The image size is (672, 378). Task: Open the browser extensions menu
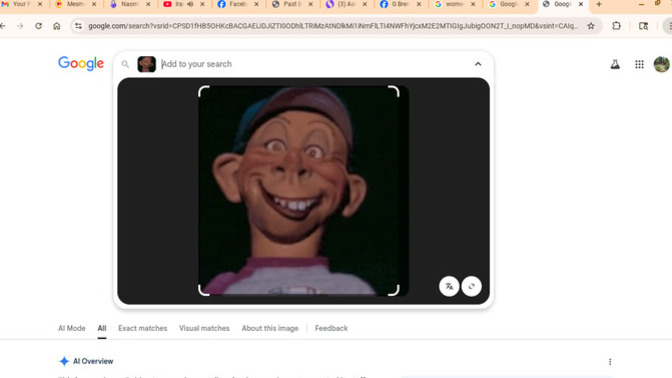616,26
